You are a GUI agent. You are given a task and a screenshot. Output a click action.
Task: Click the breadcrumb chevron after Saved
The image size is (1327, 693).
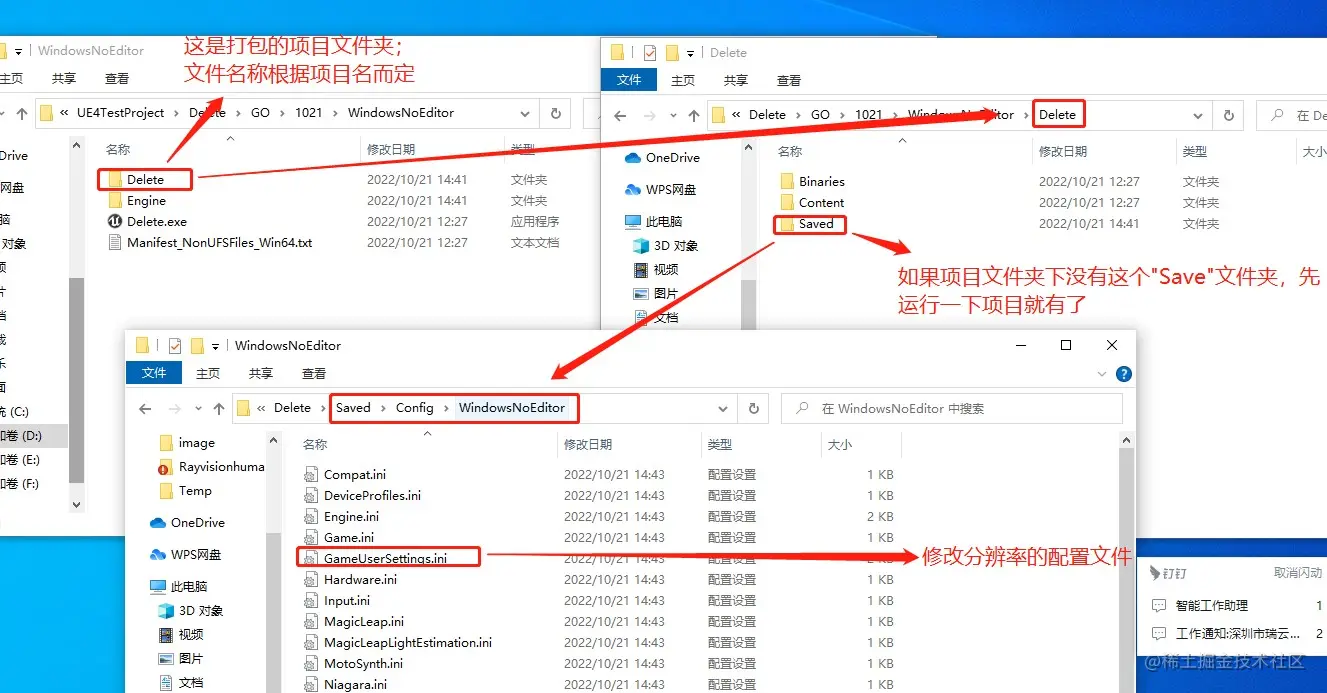[383, 408]
